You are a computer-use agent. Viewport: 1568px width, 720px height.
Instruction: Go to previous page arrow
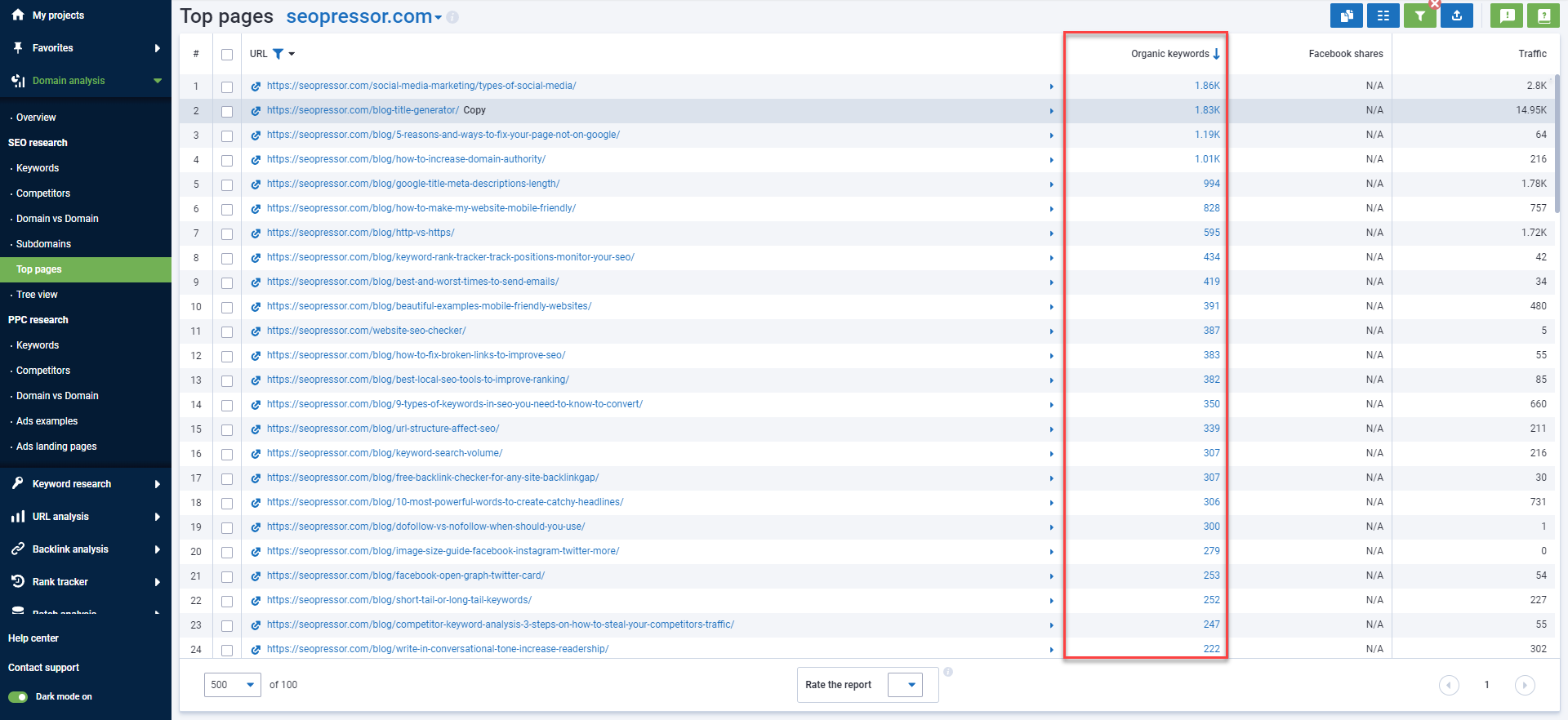click(1449, 685)
